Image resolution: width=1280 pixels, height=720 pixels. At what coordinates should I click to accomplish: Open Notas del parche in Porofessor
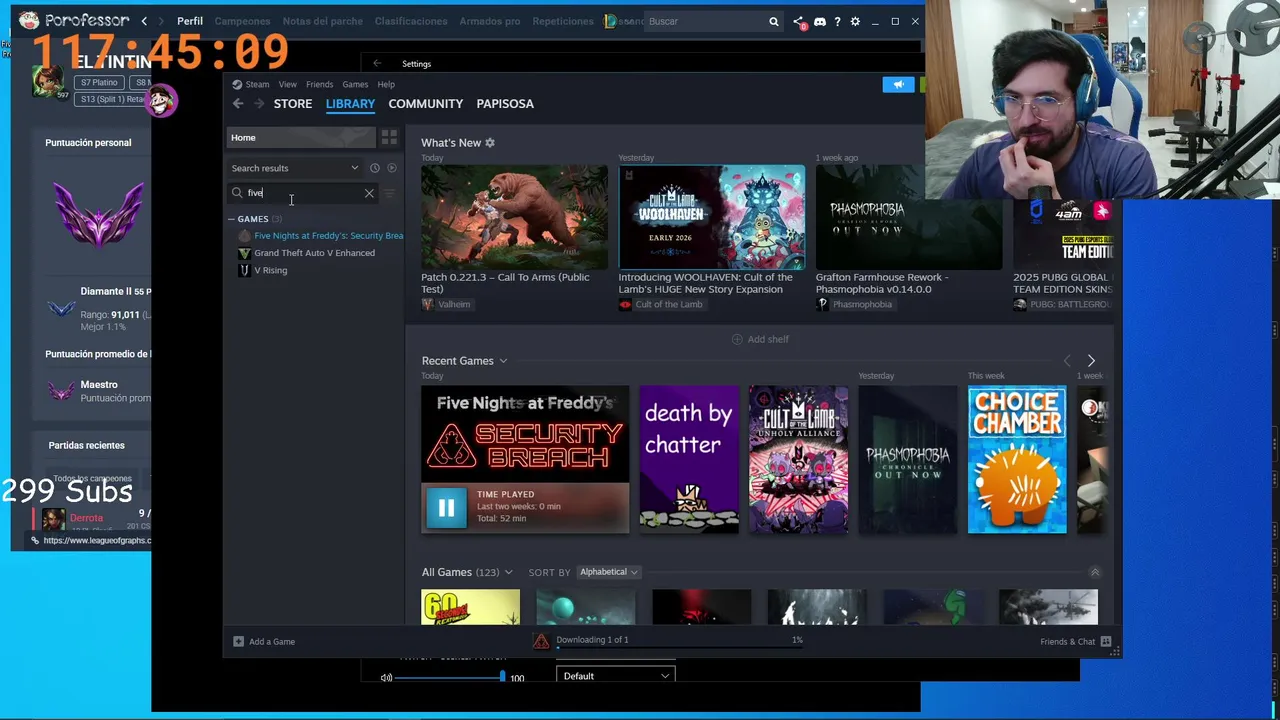tap(323, 21)
